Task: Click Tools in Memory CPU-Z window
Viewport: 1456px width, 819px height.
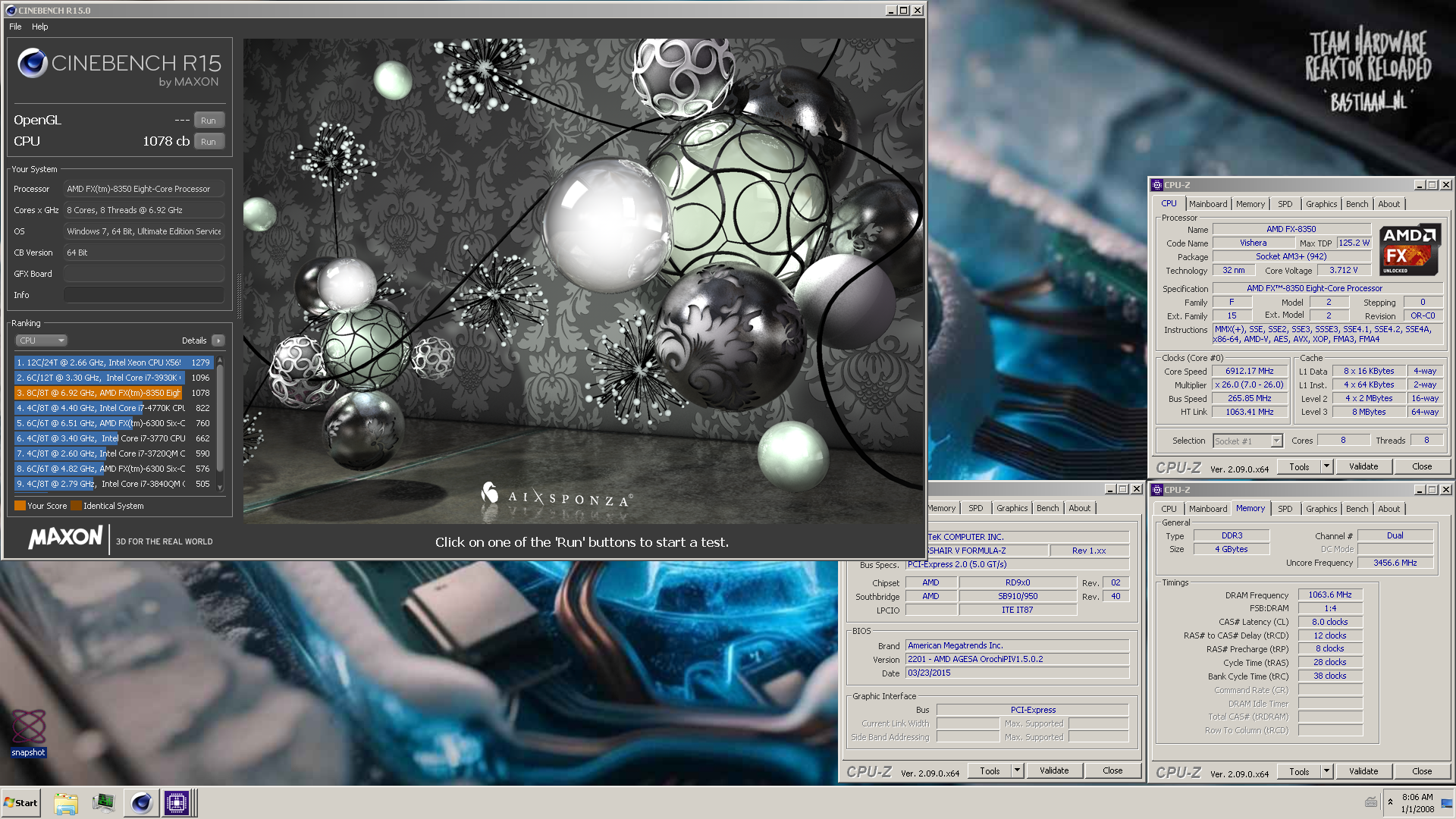Action: (1299, 772)
